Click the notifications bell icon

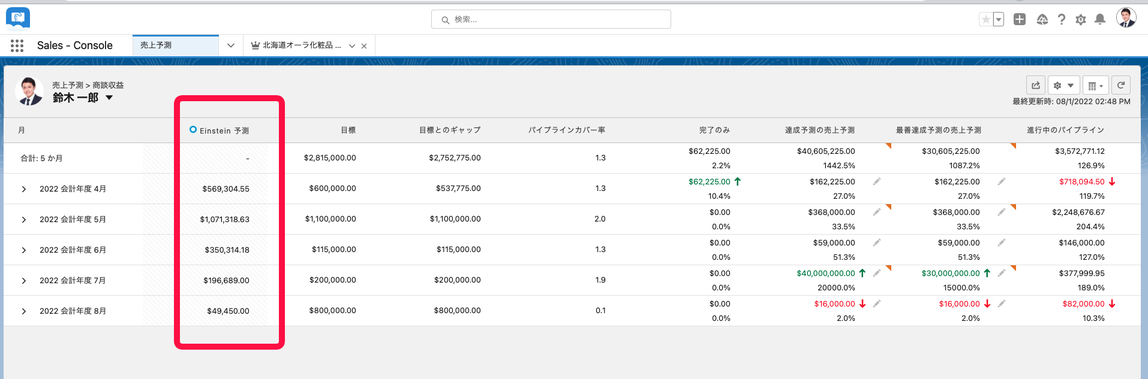[1099, 20]
